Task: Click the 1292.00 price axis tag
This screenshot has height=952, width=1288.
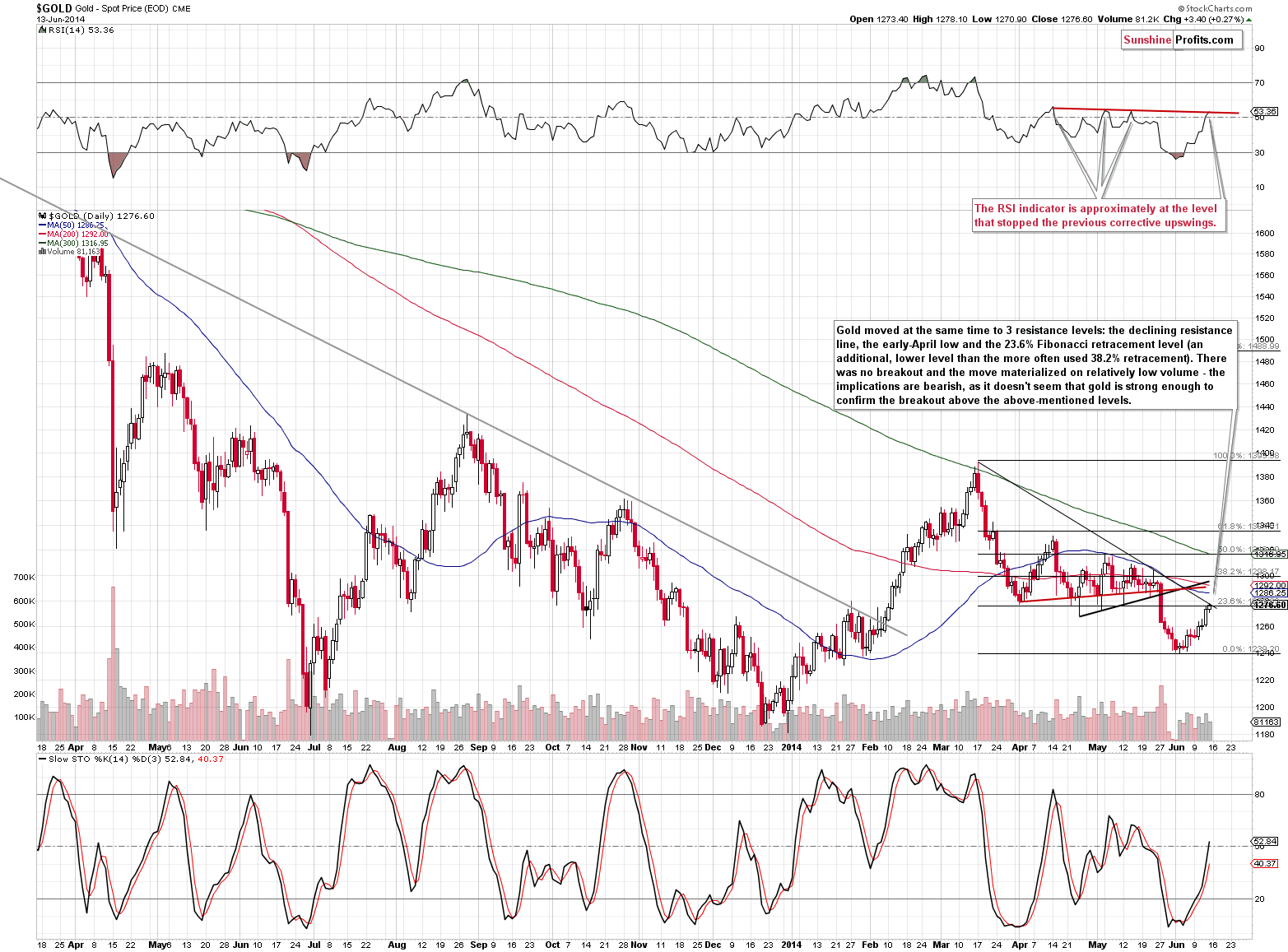Action: click(1270, 586)
